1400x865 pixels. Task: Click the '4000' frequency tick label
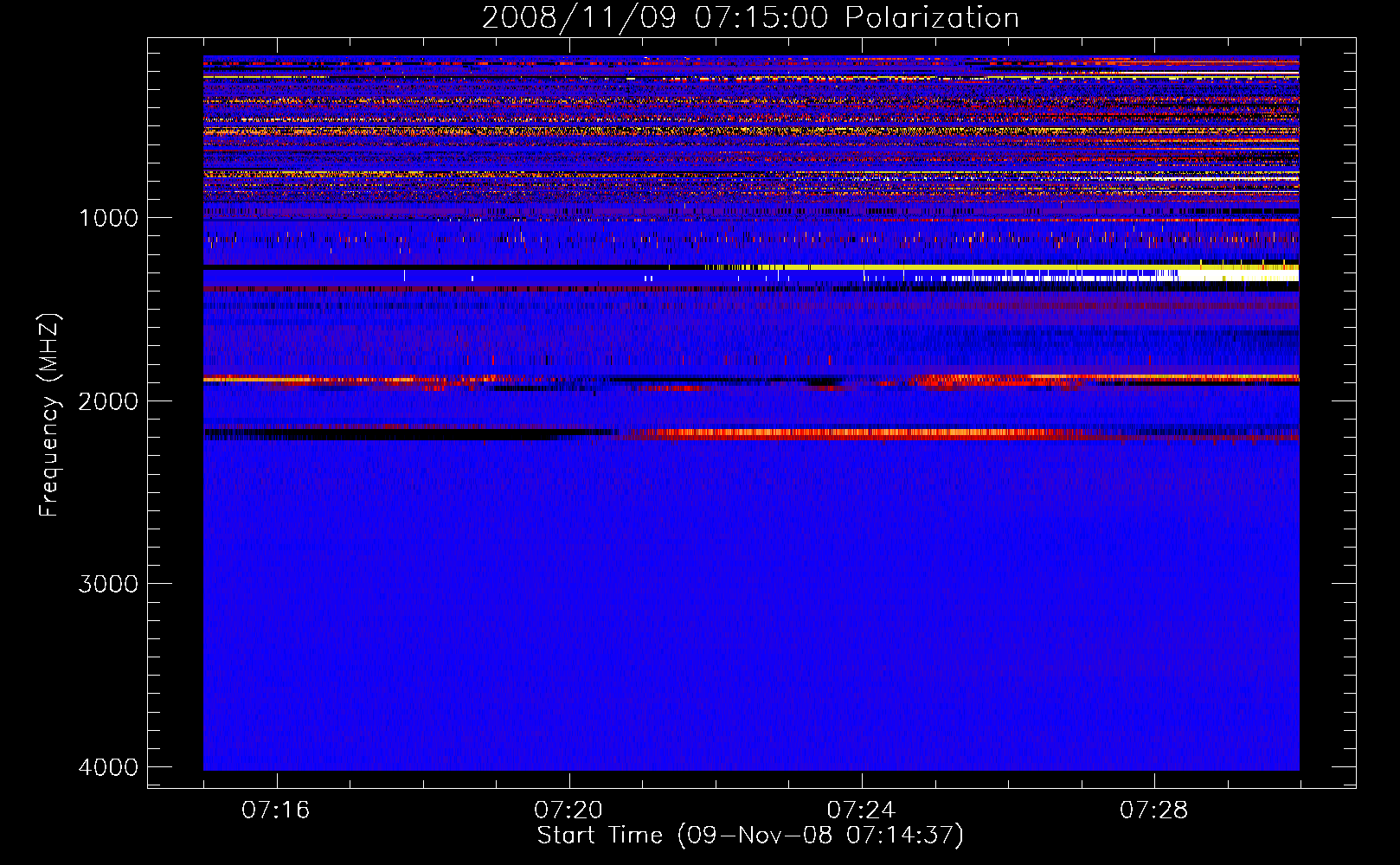pos(109,767)
